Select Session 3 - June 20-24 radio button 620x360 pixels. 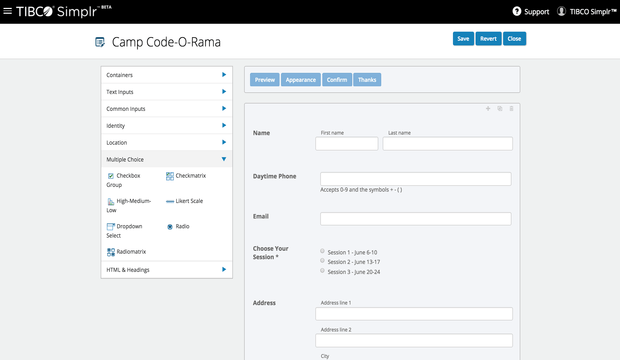pyautogui.click(x=322, y=271)
